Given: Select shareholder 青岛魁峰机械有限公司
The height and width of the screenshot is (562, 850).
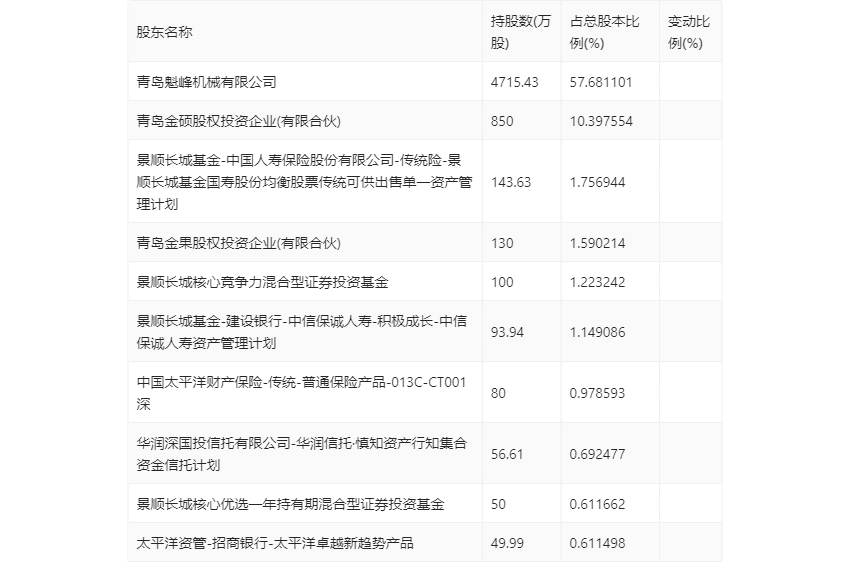Looking at the screenshot, I should click(x=206, y=82).
